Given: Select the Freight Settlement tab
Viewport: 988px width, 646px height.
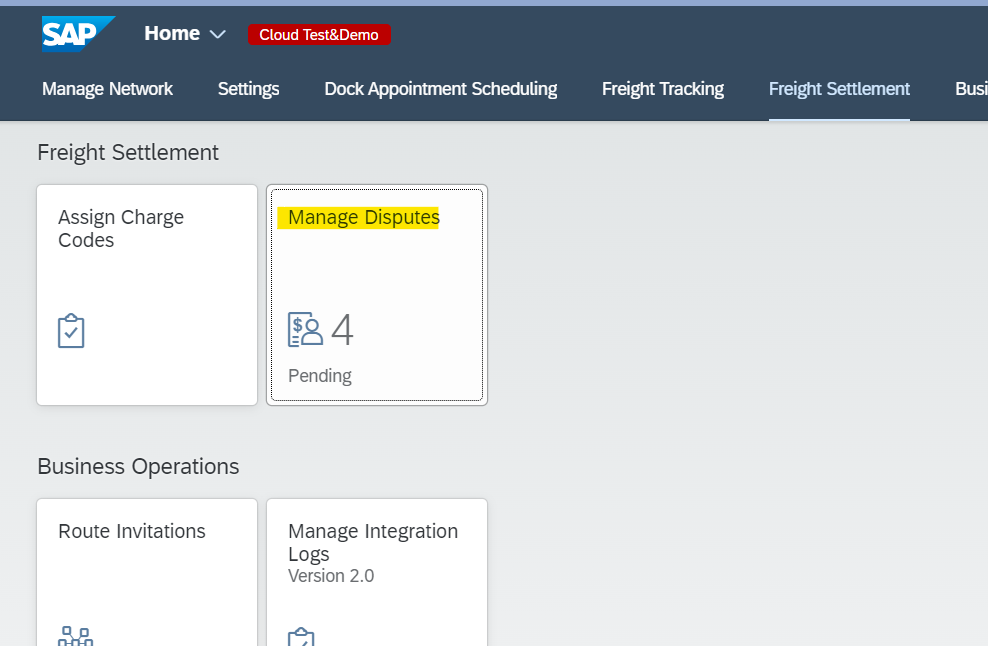Looking at the screenshot, I should (839, 89).
